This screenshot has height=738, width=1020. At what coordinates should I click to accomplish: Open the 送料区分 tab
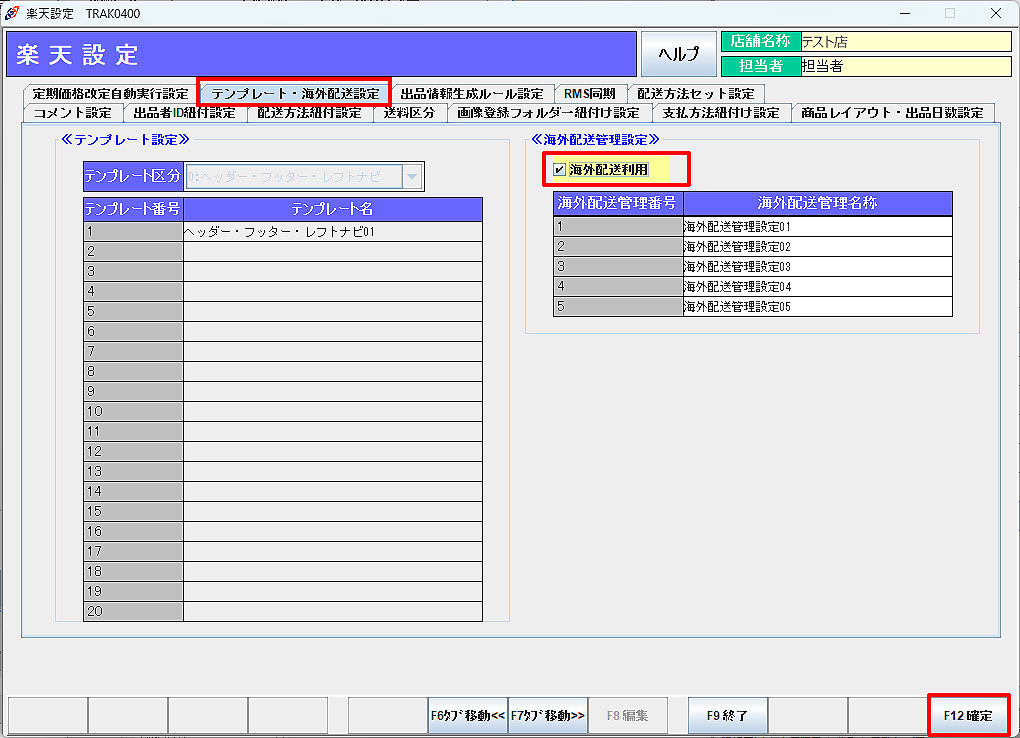[409, 113]
